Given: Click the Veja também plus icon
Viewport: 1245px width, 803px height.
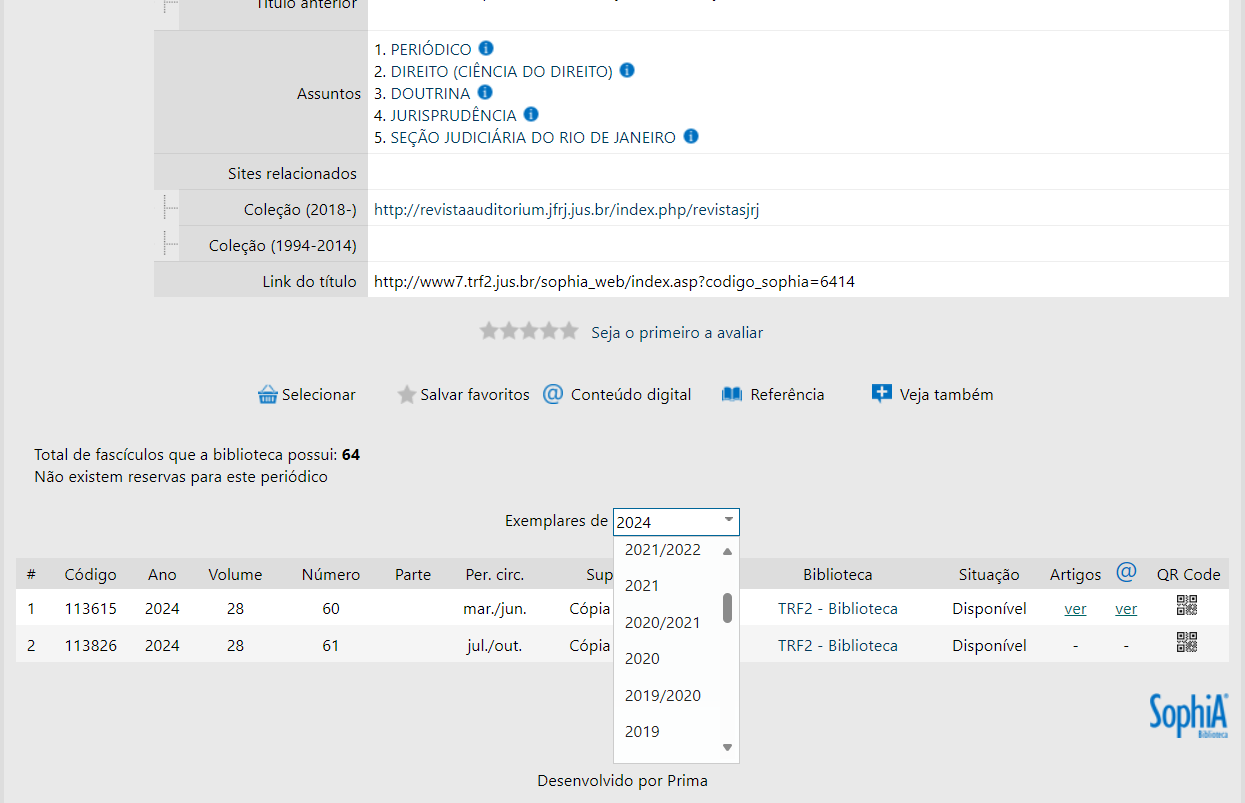Looking at the screenshot, I should (881, 394).
